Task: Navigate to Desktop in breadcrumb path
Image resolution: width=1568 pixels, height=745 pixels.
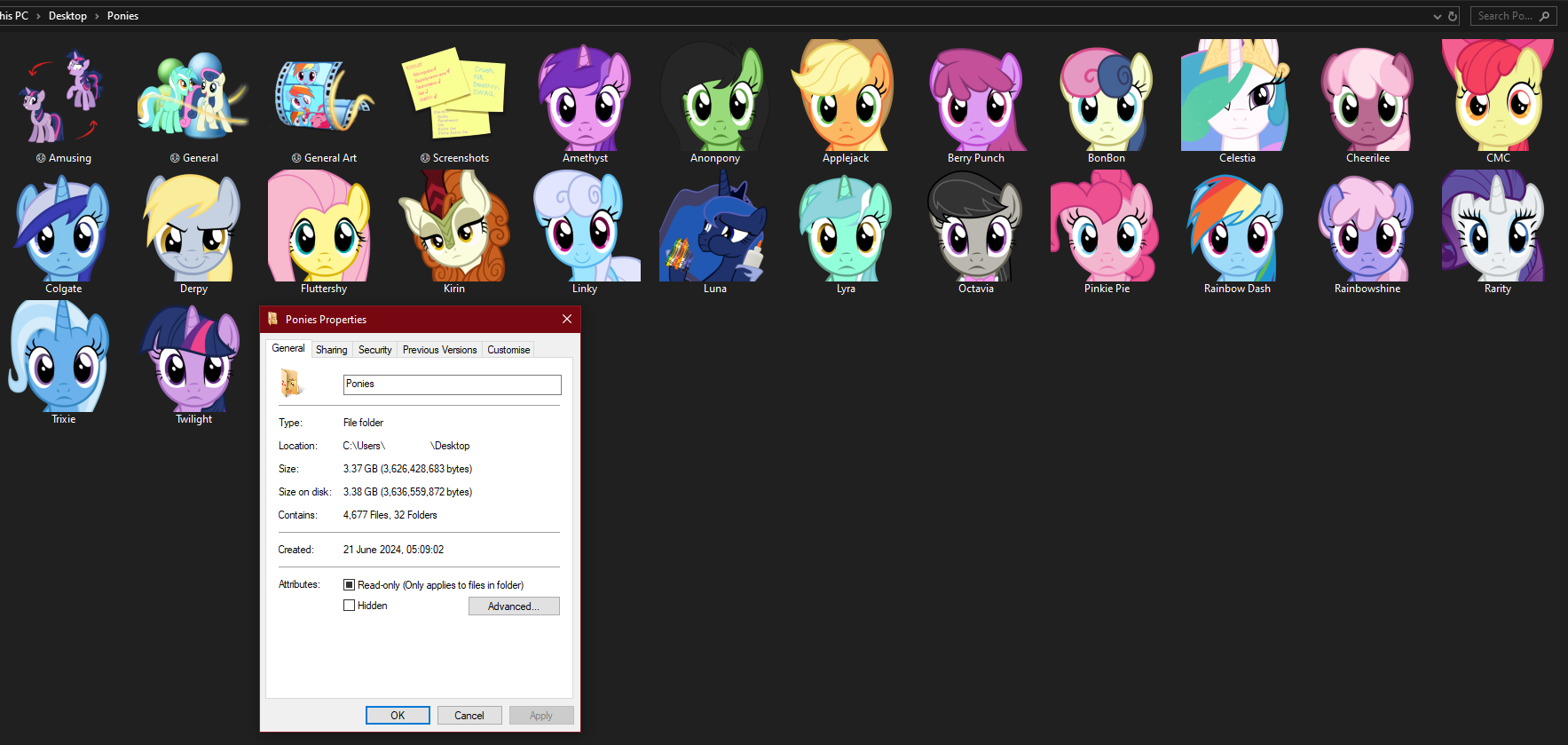Action: point(67,16)
